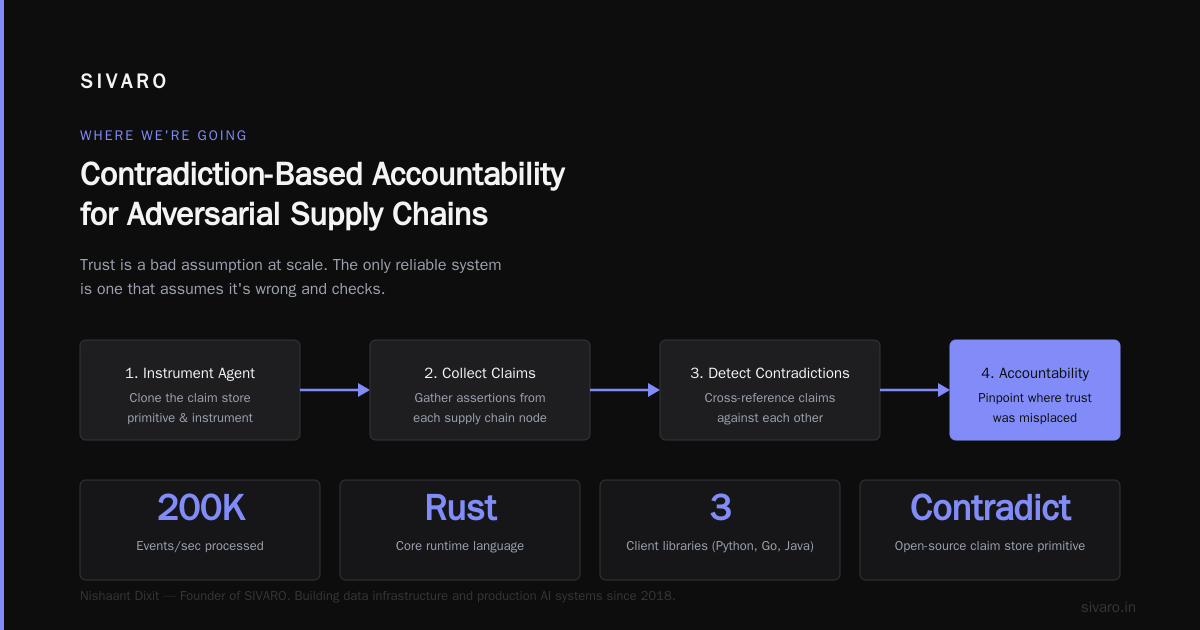Click 'Events/sec processed' caption
1200x630 pixels.
pyautogui.click(x=200, y=546)
